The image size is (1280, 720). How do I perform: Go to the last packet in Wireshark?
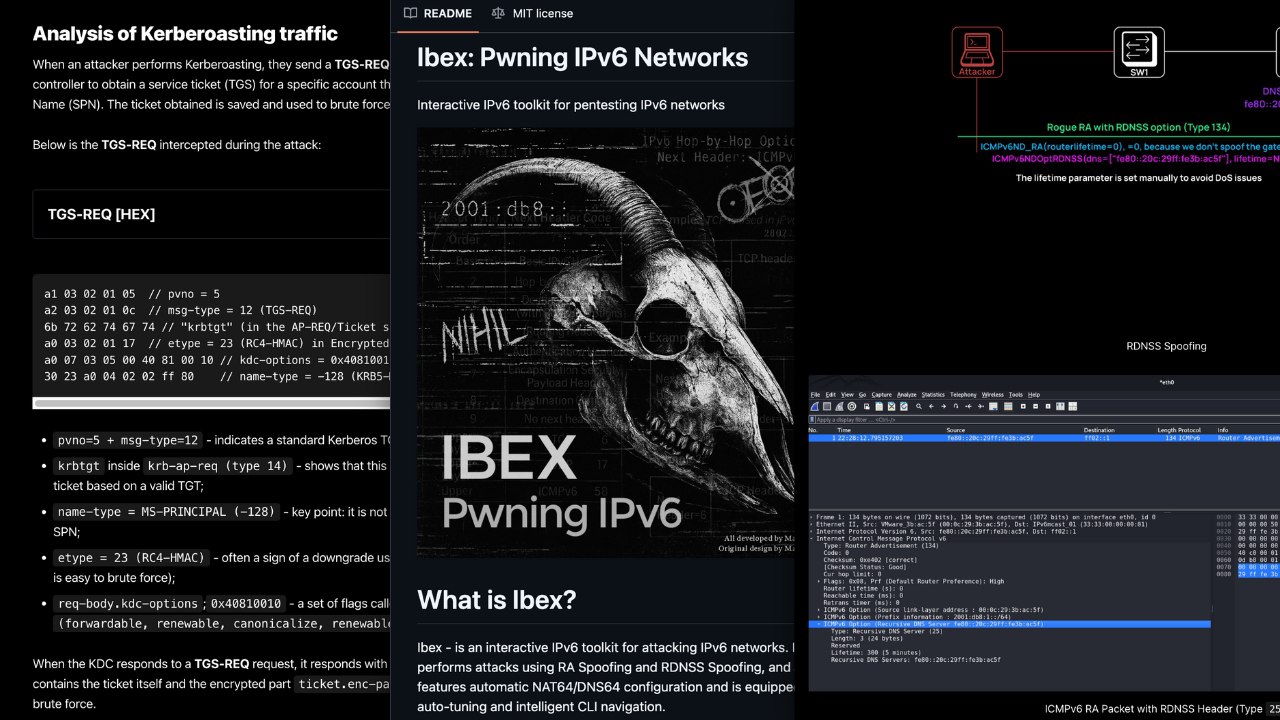point(980,406)
